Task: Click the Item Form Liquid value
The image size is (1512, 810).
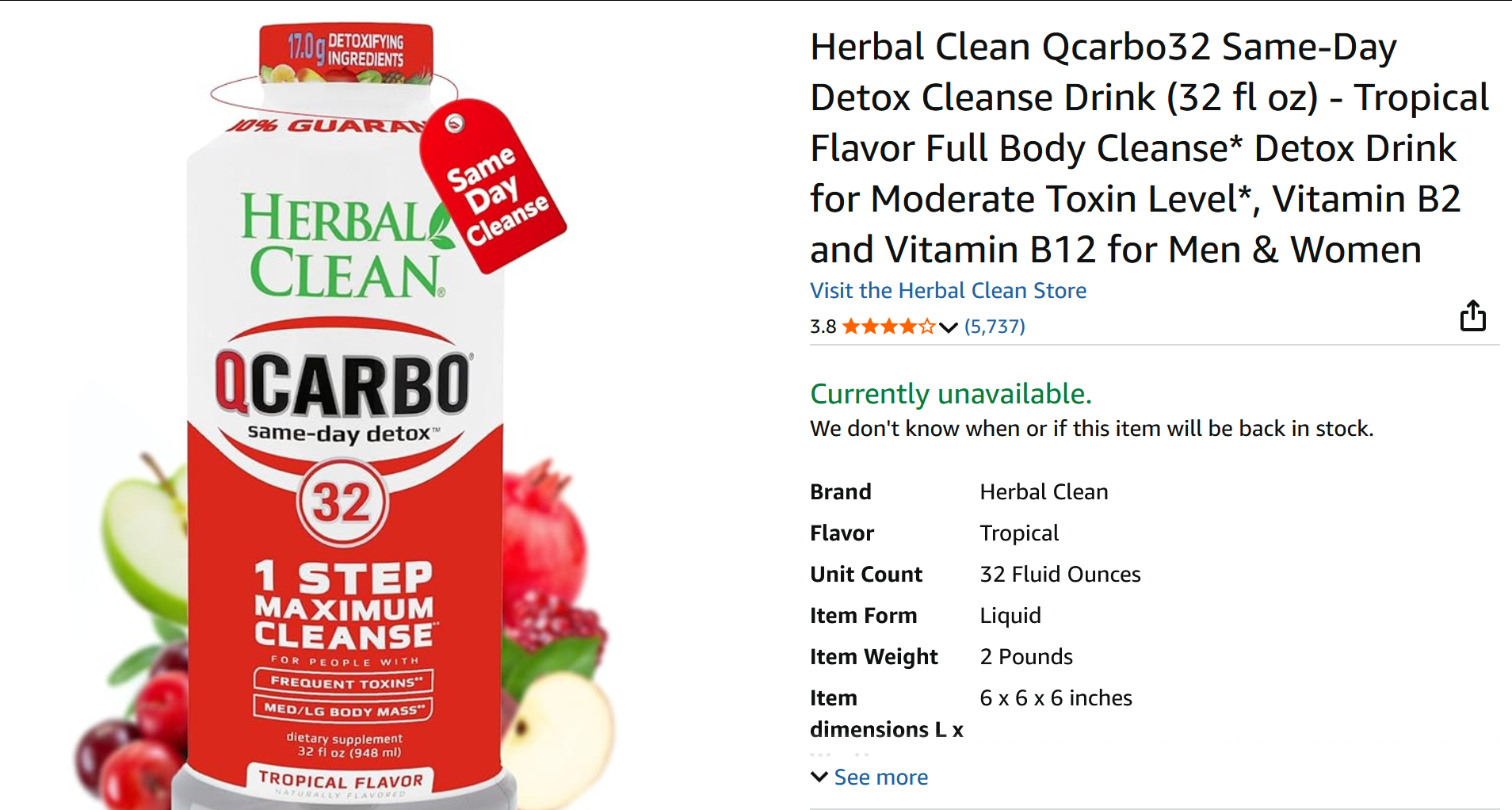Action: pos(1010,615)
